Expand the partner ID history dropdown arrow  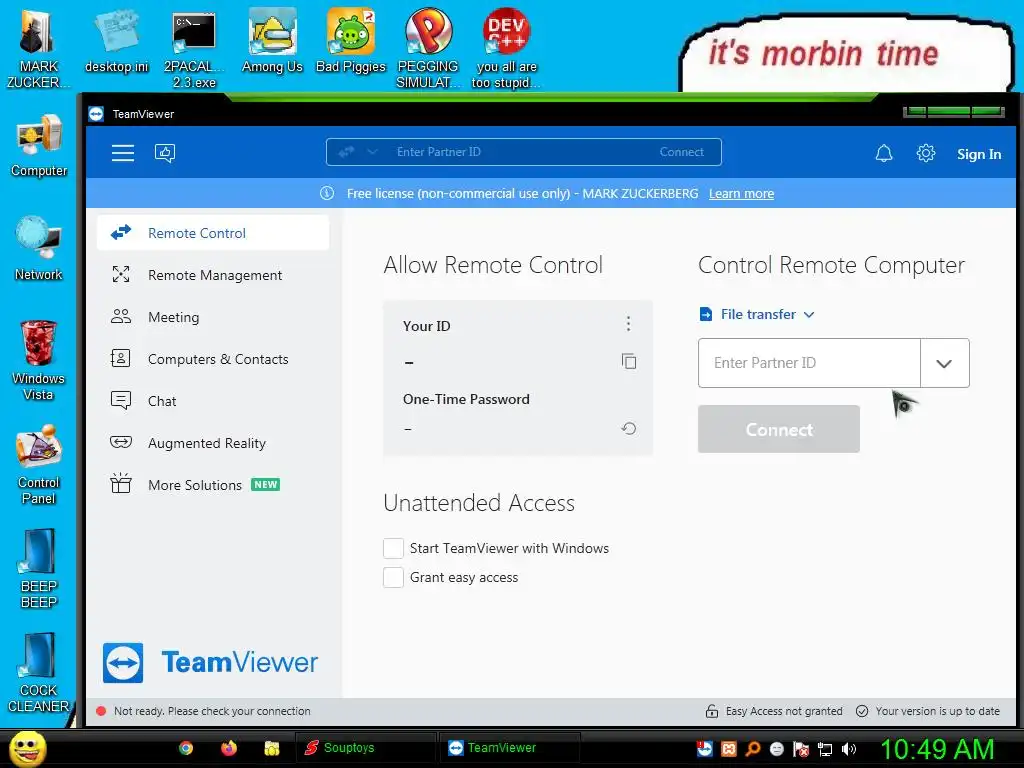pyautogui.click(x=944, y=363)
